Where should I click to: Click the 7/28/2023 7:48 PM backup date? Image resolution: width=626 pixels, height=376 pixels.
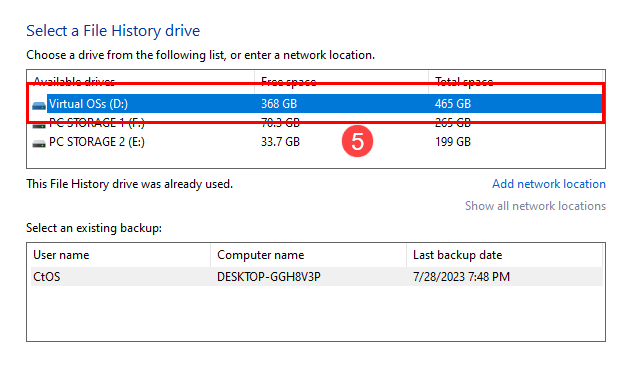[461, 277]
